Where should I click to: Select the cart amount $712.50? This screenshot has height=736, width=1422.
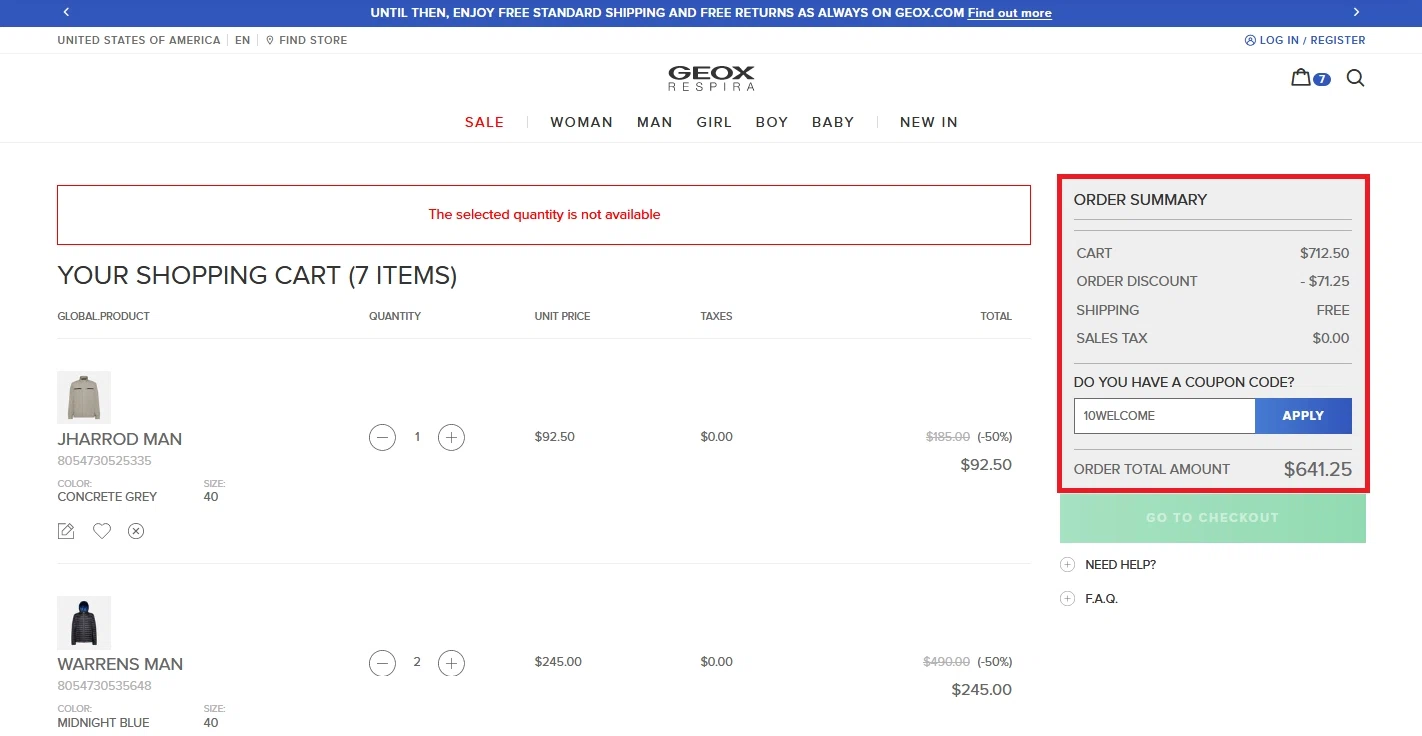[x=1325, y=253]
